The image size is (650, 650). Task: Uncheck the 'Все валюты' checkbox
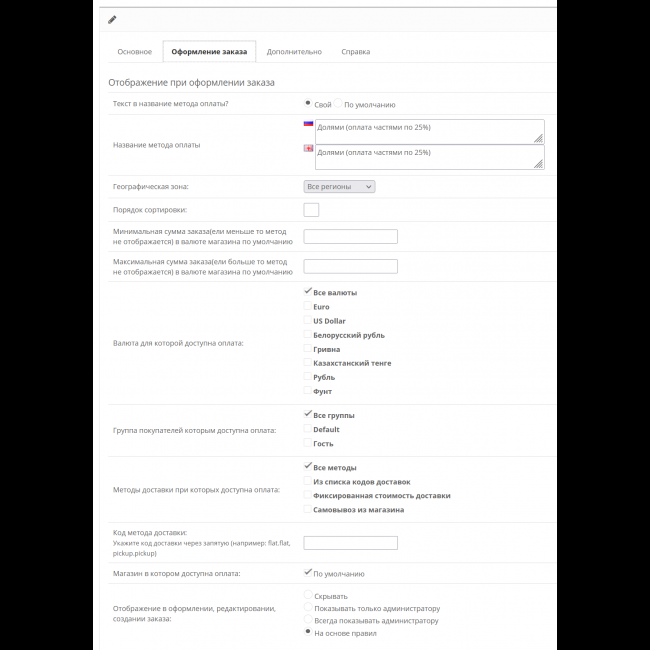(308, 292)
